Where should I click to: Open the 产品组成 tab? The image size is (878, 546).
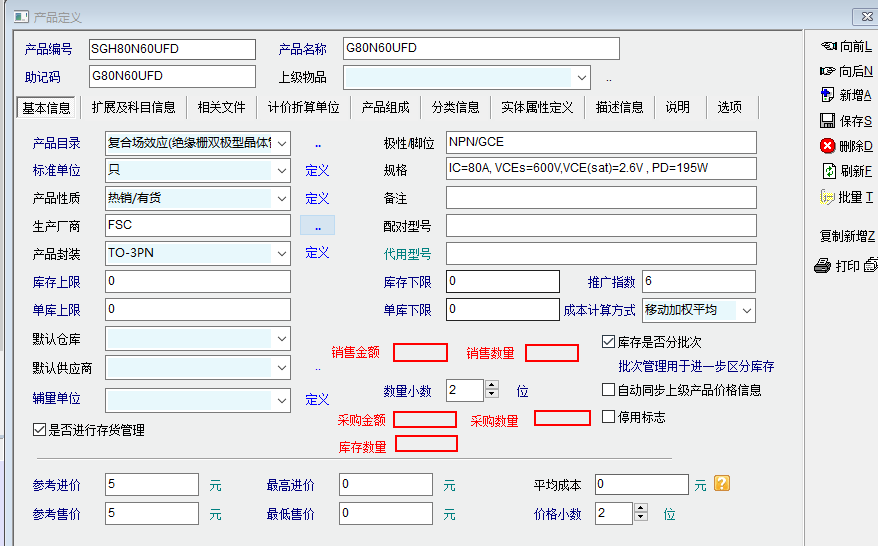[385, 107]
